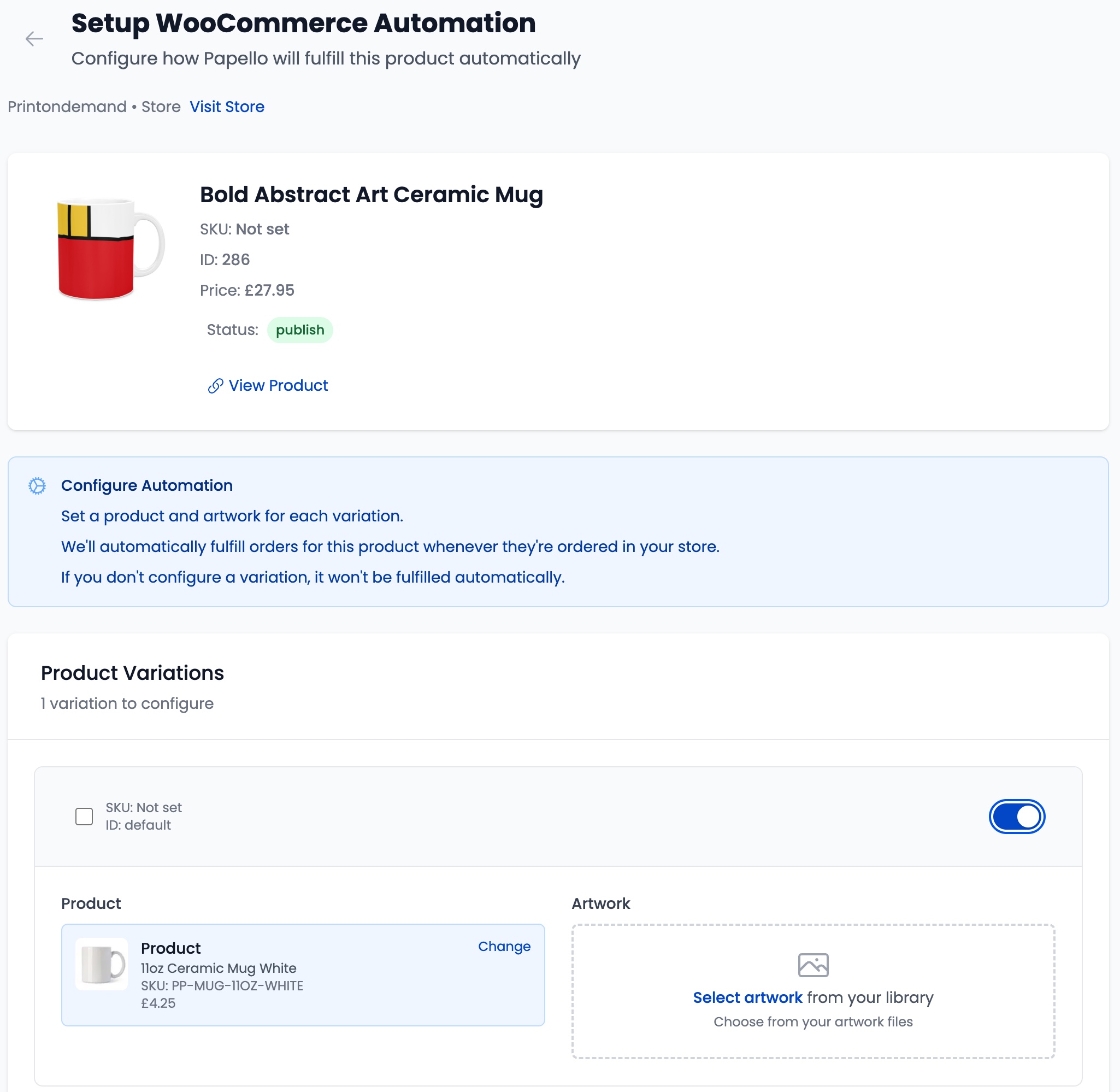
Task: Click the Product Variations heading
Action: coord(132,673)
